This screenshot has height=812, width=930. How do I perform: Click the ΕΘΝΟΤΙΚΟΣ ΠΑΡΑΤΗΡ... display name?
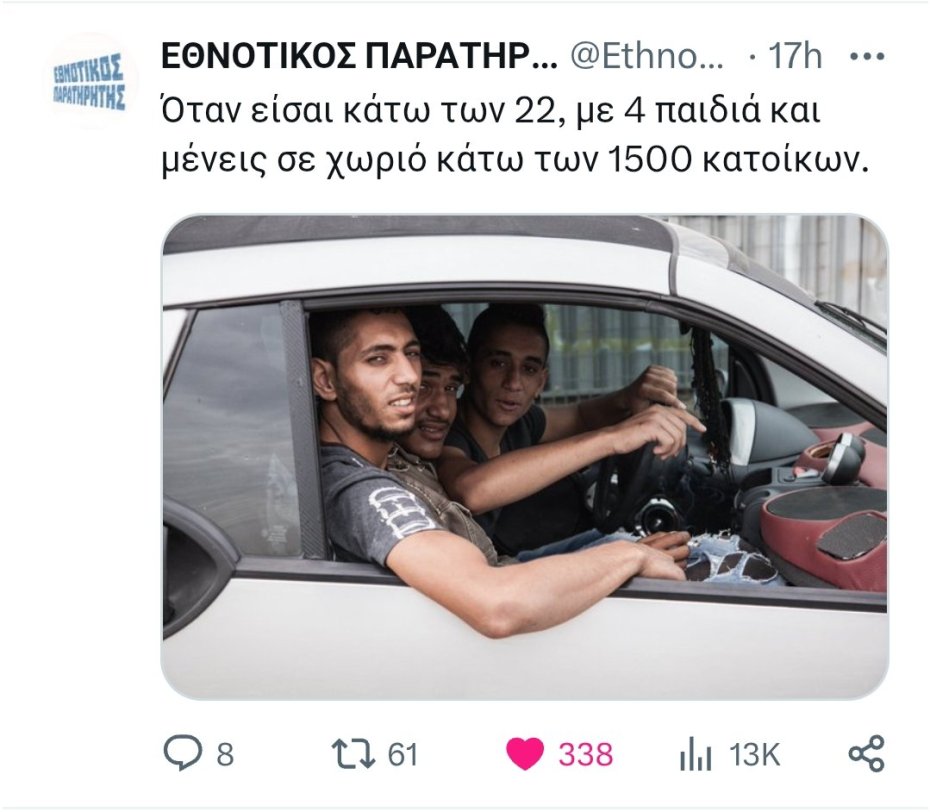359,57
